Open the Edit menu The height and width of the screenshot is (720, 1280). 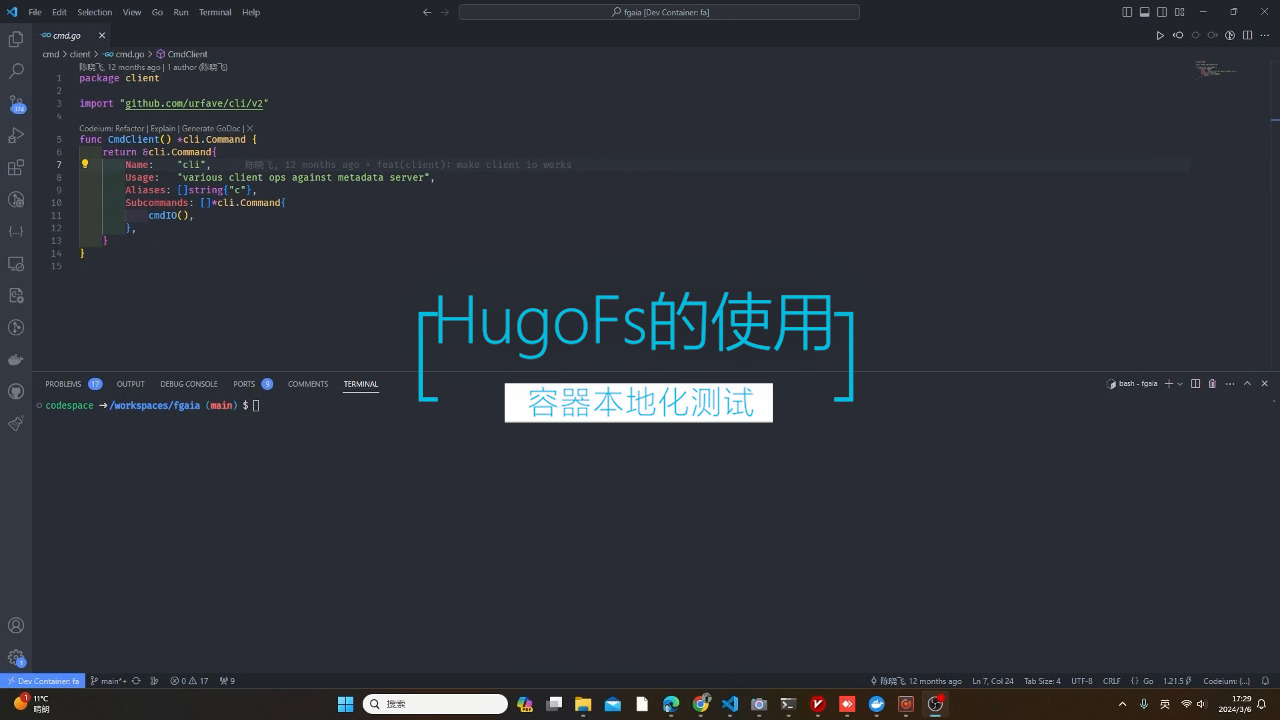[x=59, y=12]
